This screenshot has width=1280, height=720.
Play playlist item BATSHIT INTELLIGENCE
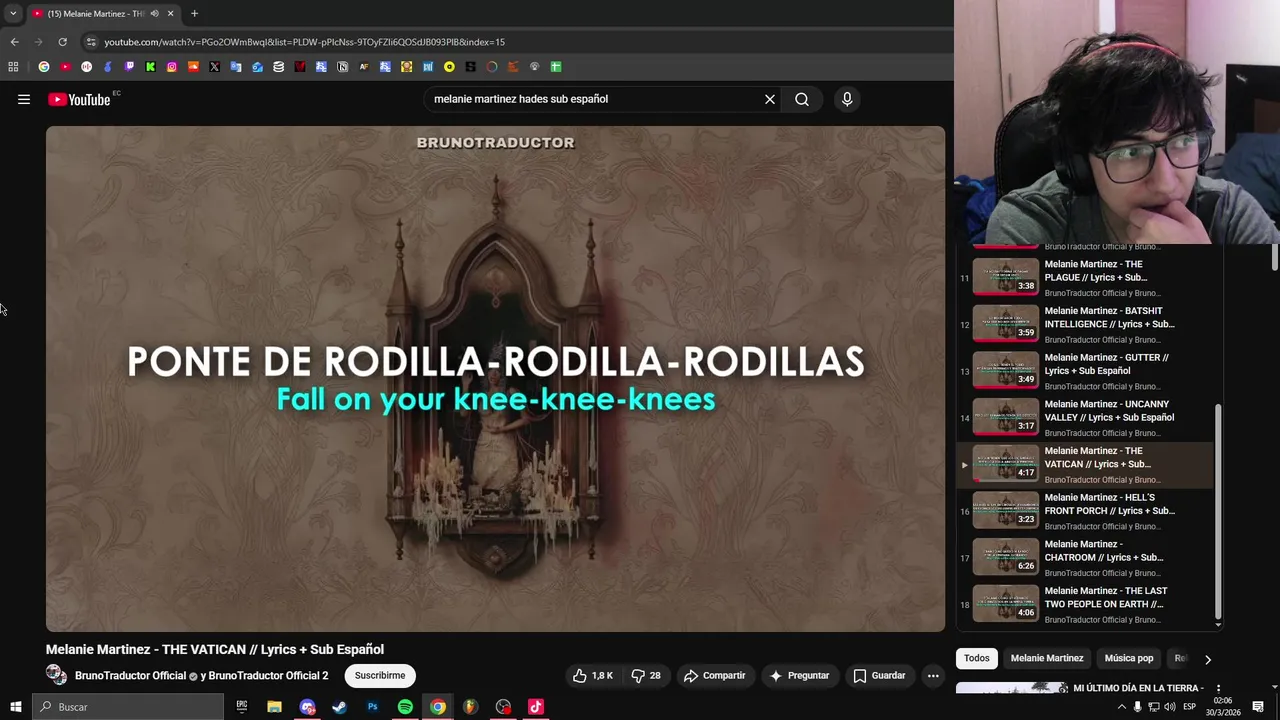click(1085, 324)
